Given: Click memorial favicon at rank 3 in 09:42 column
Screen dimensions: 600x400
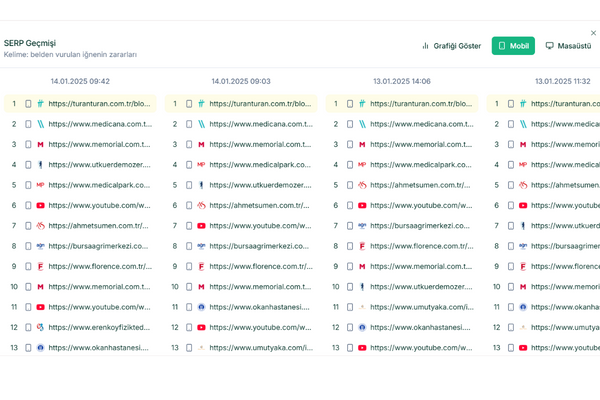Looking at the screenshot, I should point(40,144).
